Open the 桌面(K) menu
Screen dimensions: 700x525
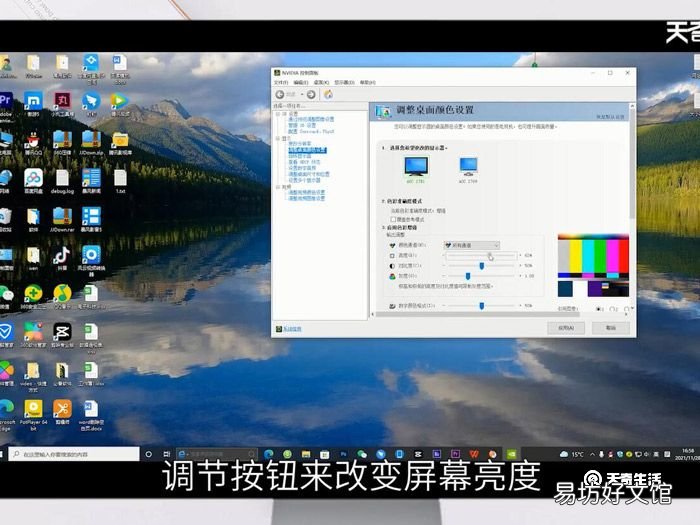(321, 83)
